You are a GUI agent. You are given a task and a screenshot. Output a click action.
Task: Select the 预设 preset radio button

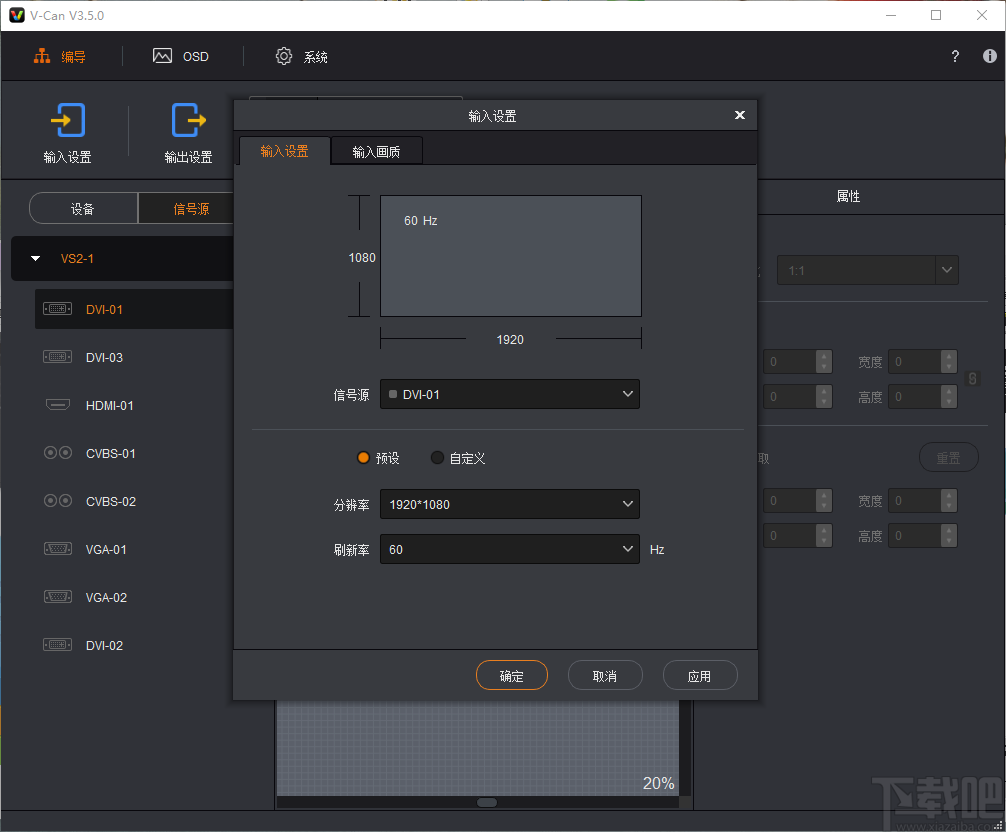click(363, 458)
